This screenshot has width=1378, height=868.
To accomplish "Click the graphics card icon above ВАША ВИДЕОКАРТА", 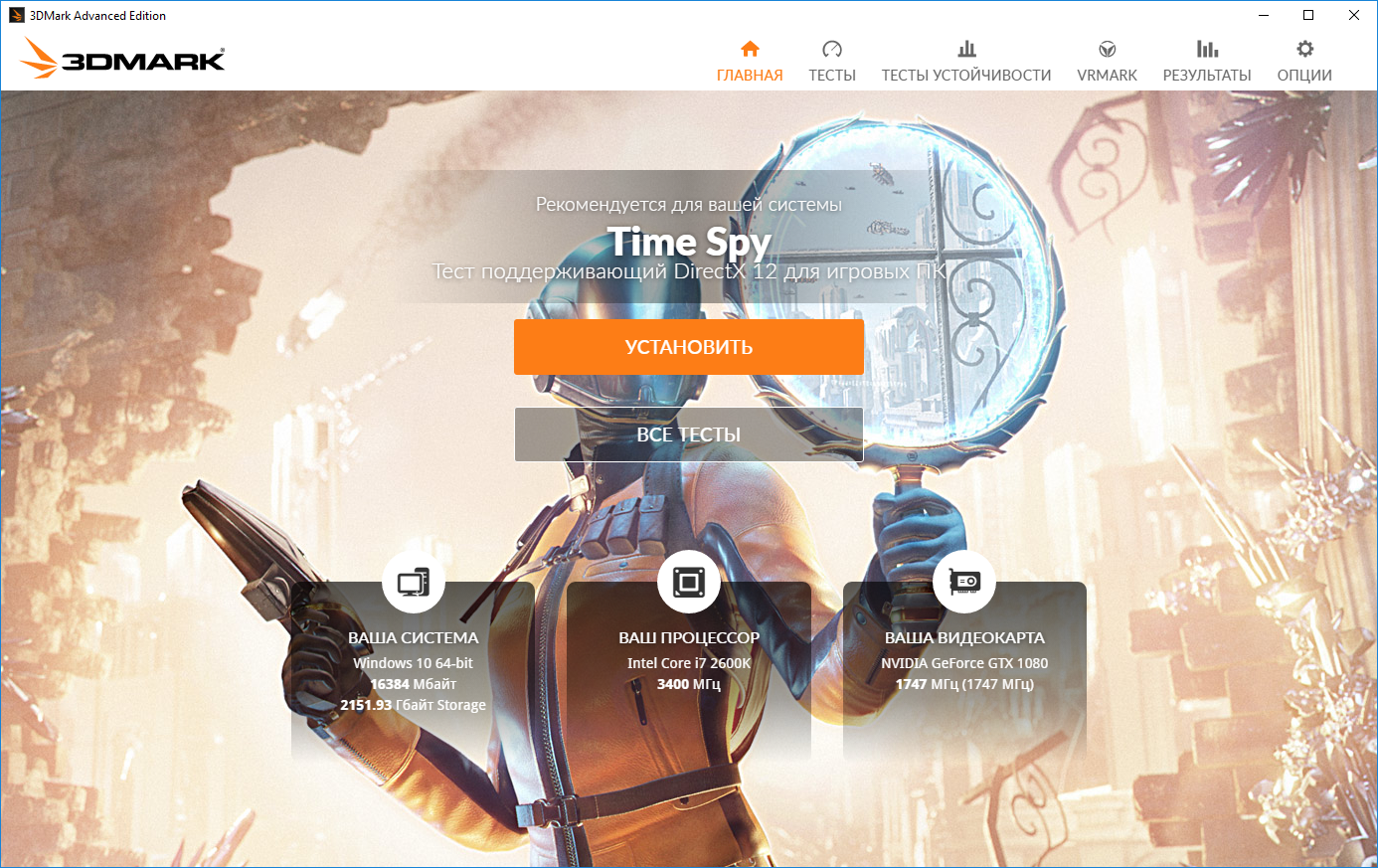I will 964,582.
